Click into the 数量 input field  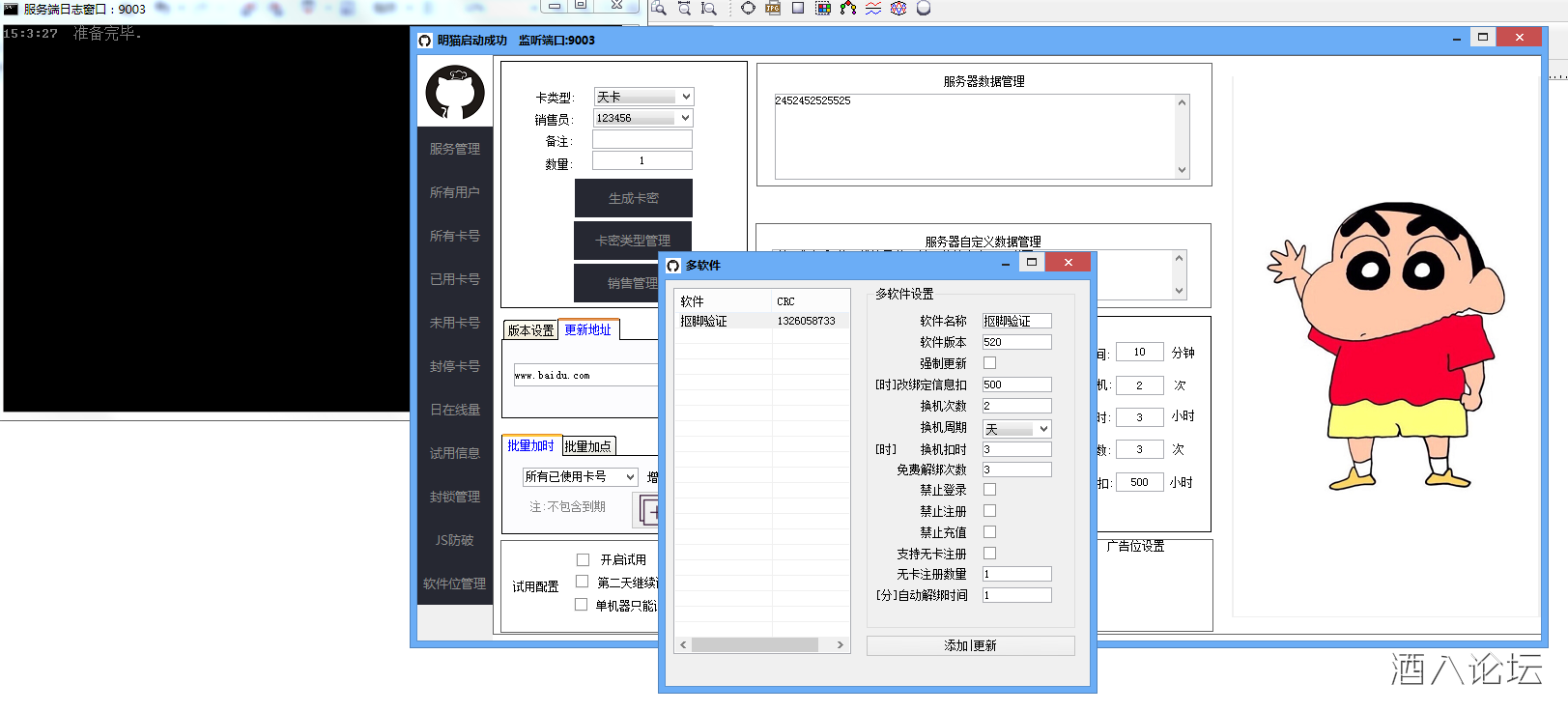point(642,160)
